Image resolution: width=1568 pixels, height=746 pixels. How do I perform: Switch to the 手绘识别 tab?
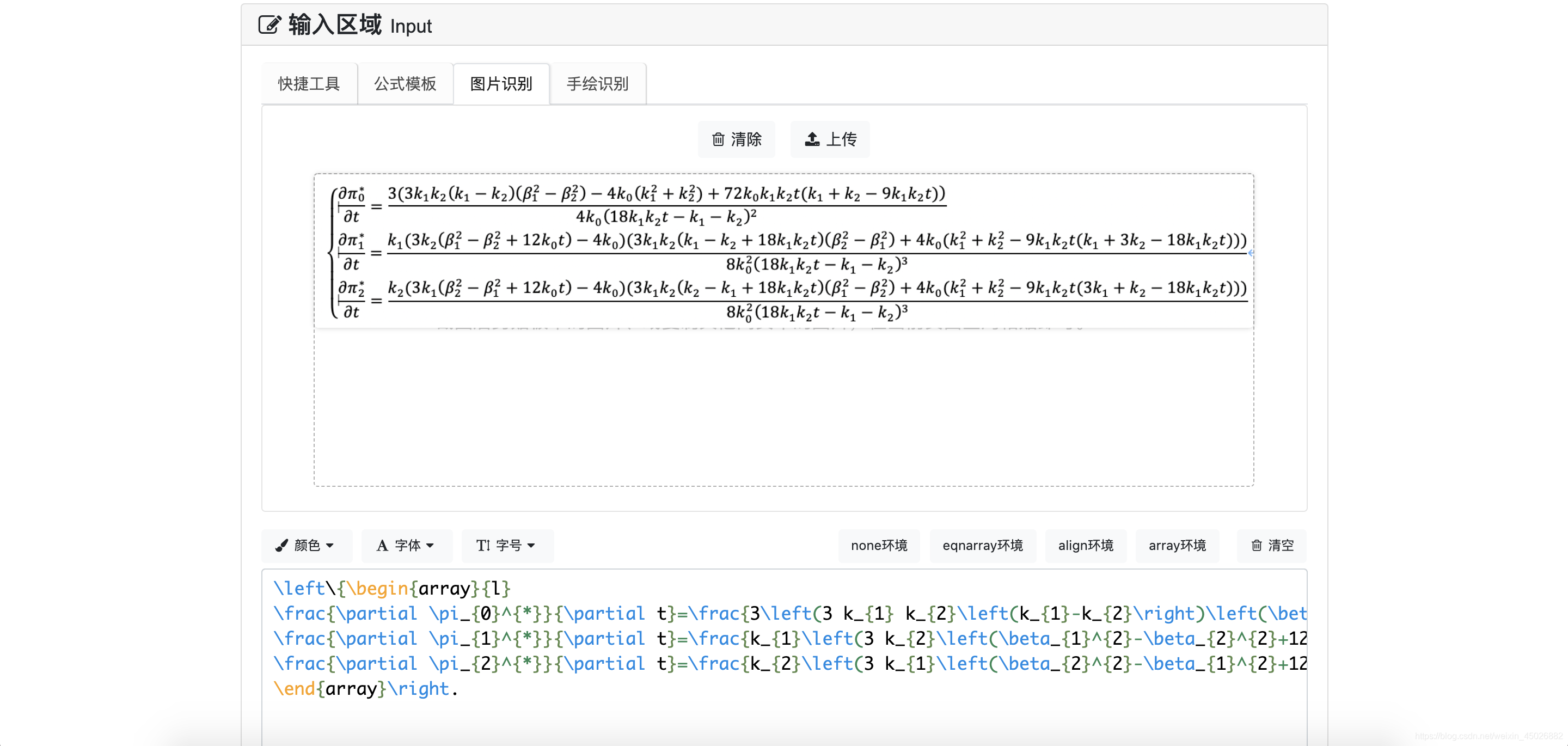597,83
